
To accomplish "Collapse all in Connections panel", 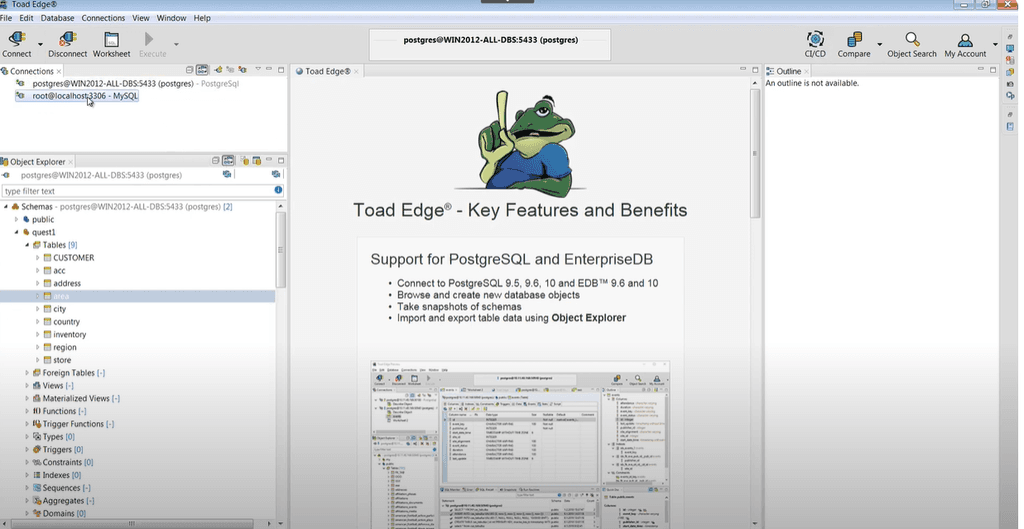I will 190,70.
